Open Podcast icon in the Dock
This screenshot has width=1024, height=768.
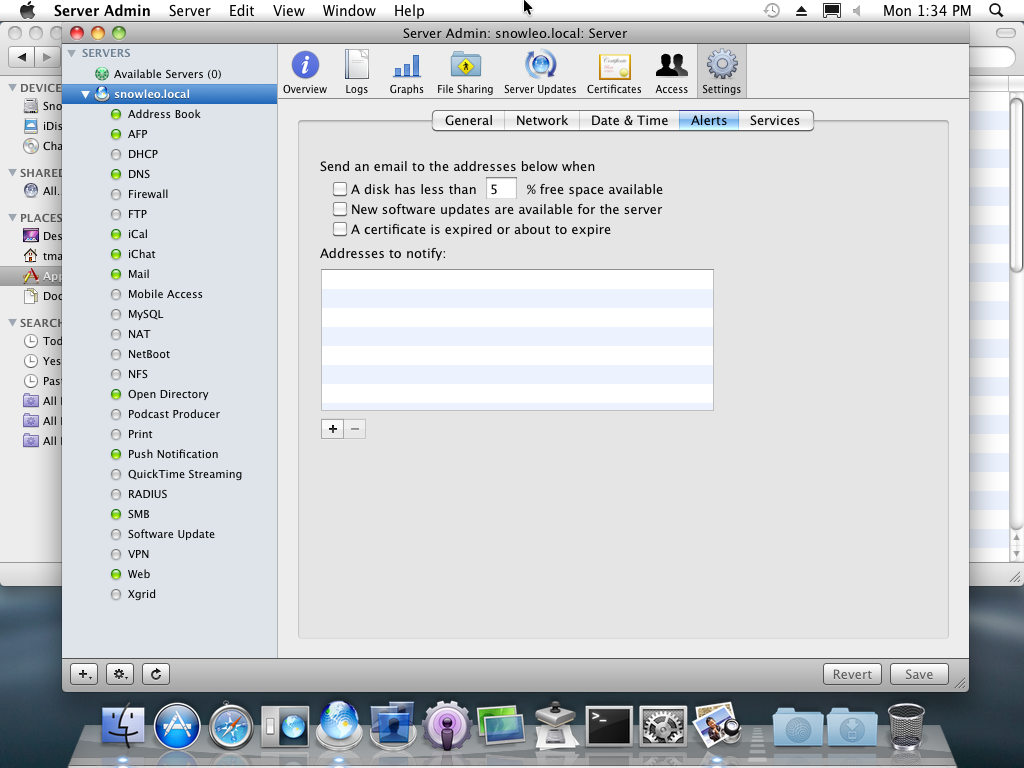[447, 726]
